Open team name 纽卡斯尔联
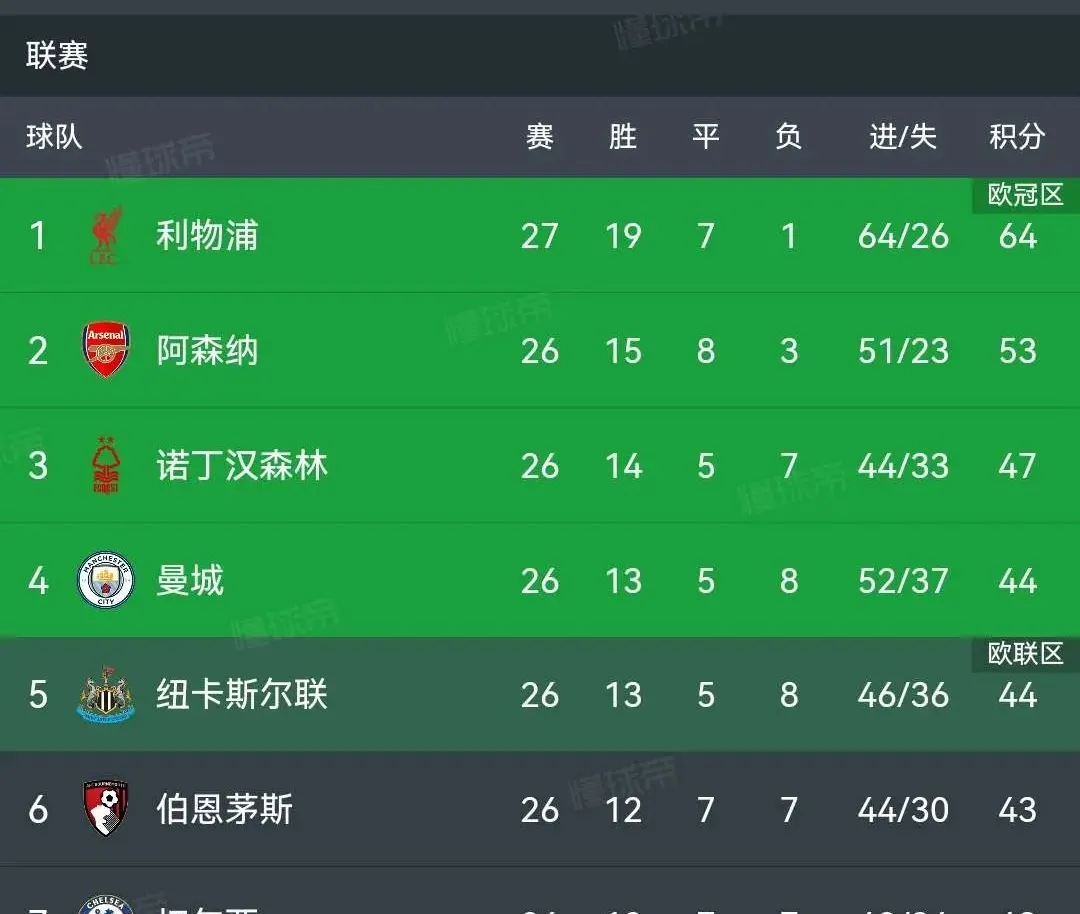The image size is (1080, 914). (242, 694)
